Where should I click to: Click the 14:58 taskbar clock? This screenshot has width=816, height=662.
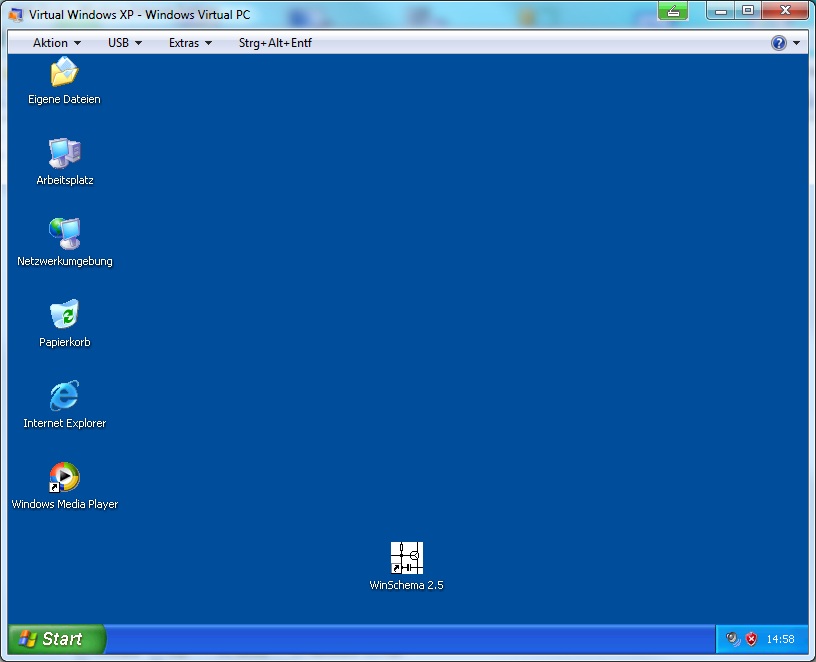780,639
